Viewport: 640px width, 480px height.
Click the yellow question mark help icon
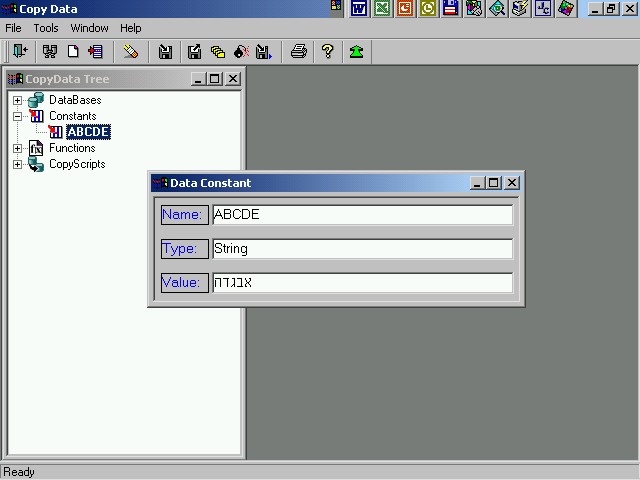click(327, 52)
